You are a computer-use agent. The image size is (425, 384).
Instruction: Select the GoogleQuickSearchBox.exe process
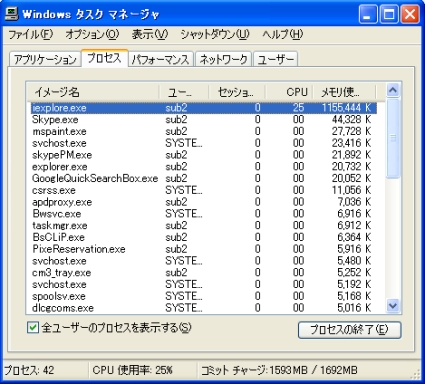click(x=204, y=178)
